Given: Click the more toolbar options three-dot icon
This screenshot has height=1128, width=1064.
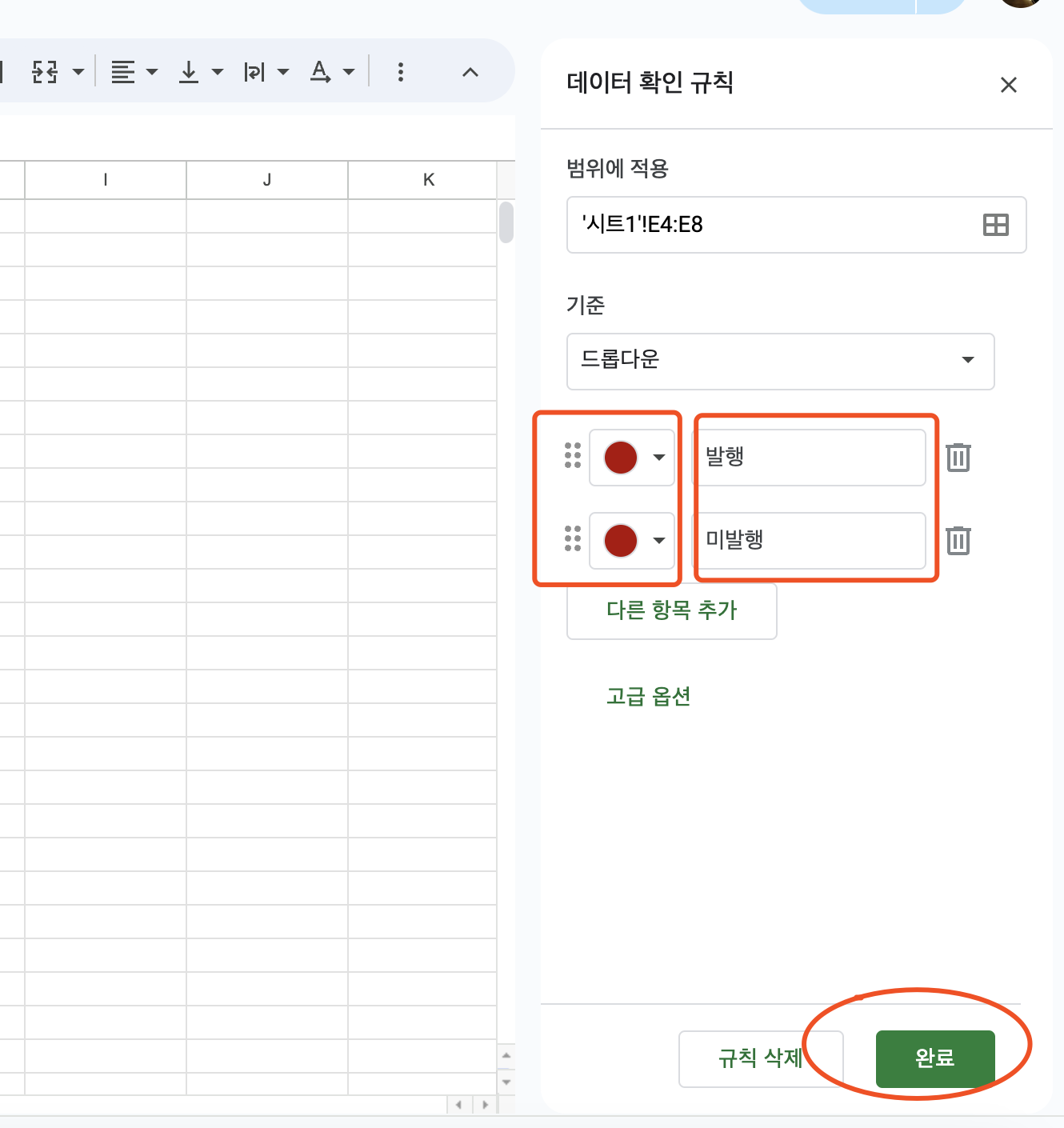Looking at the screenshot, I should click(400, 72).
